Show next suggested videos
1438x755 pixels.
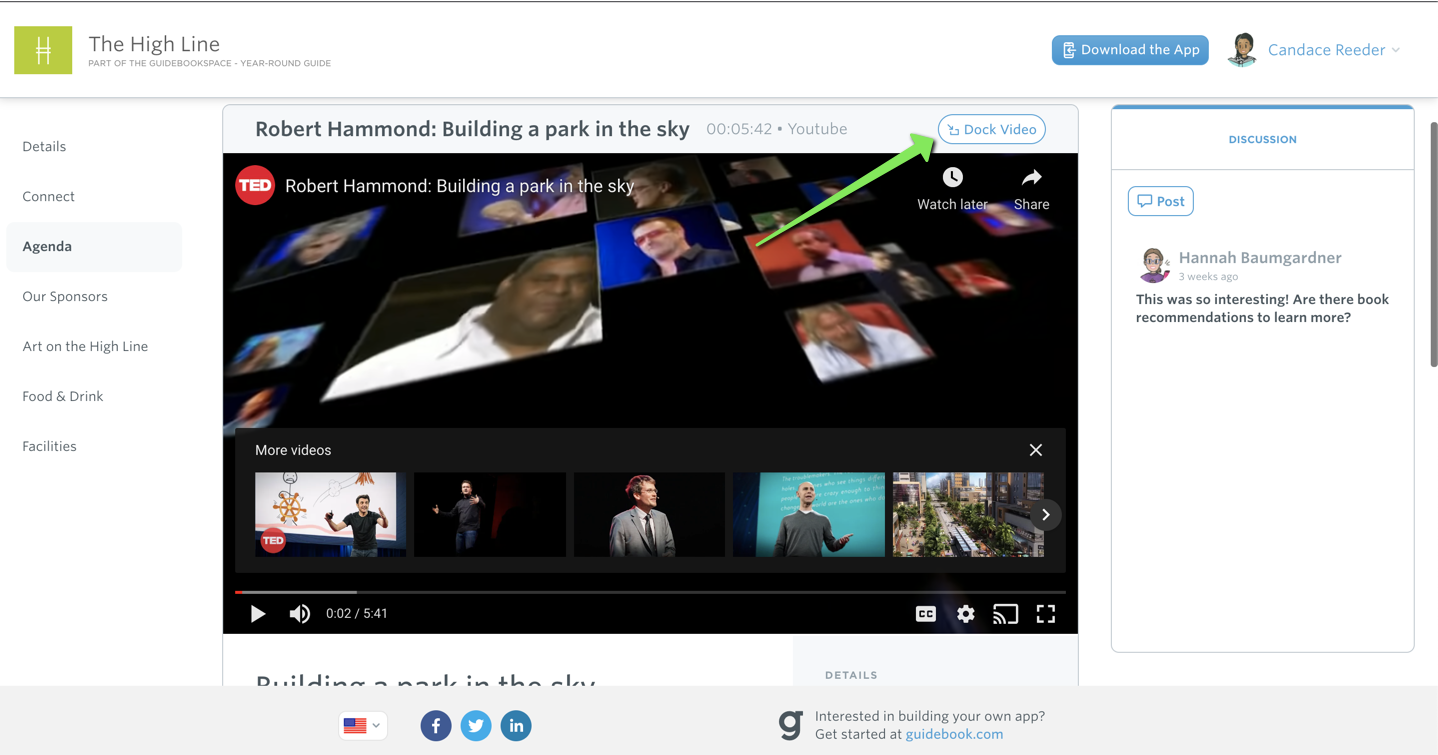[1046, 515]
